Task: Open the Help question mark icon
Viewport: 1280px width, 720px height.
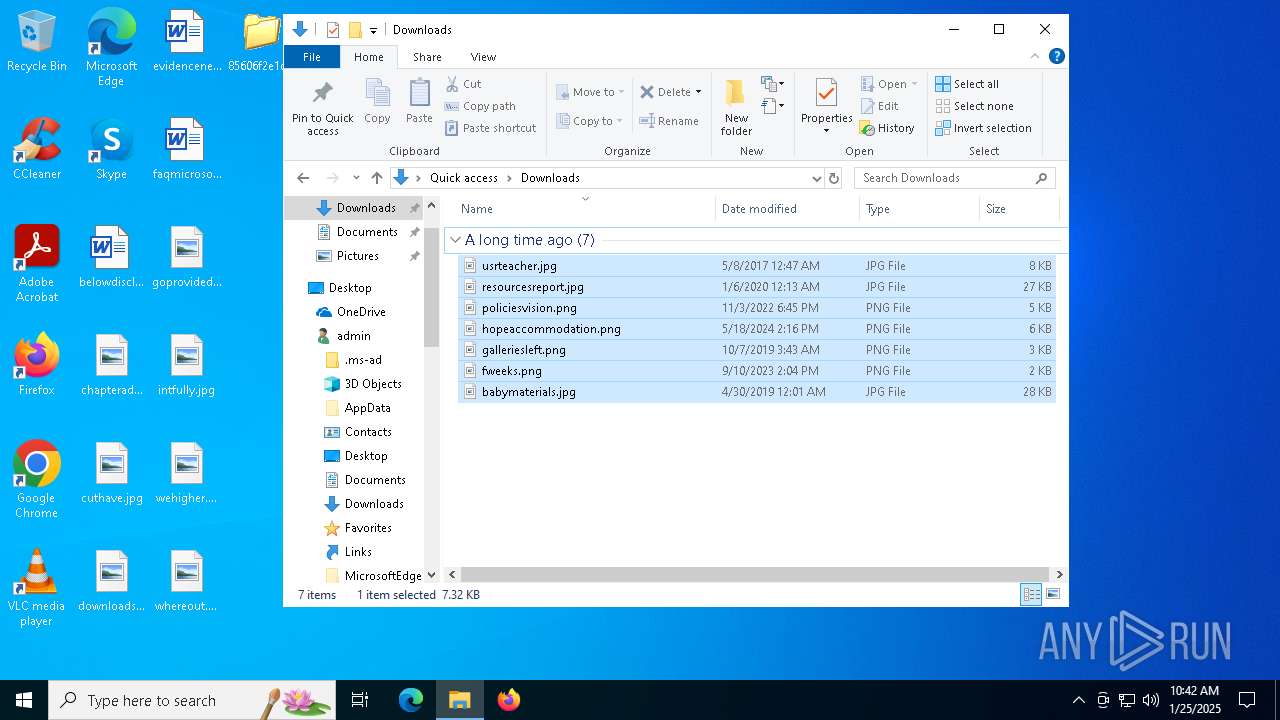Action: 1056,57
